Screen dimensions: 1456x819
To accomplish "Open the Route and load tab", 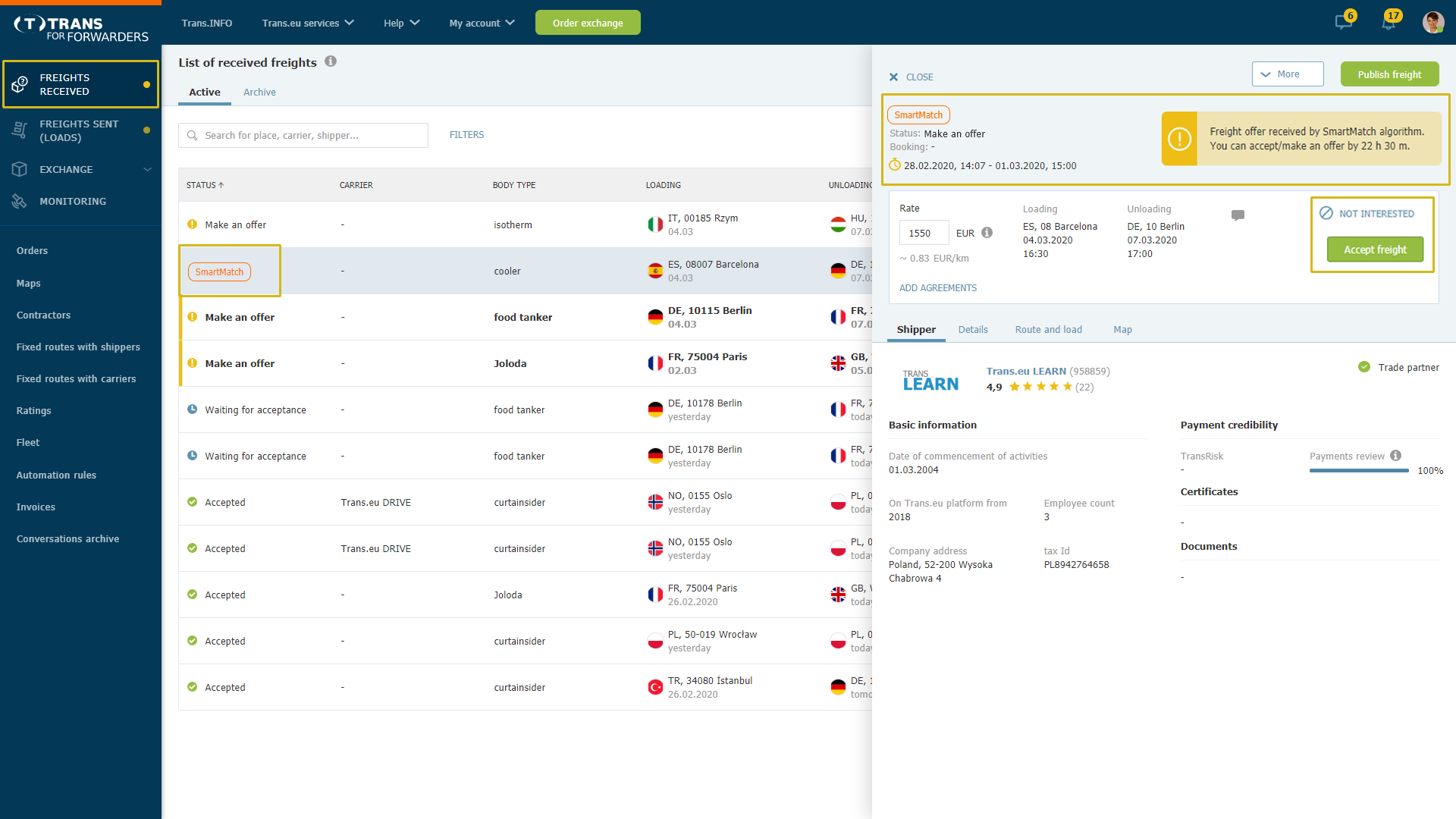I will (1048, 329).
